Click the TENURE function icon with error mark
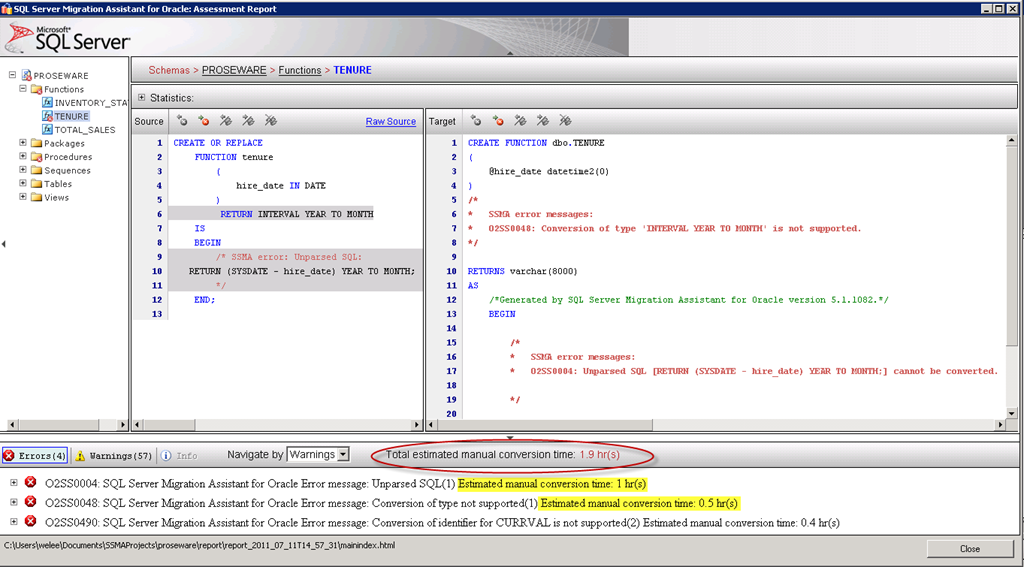Viewport: 1024px width, 567px height. tap(48, 116)
